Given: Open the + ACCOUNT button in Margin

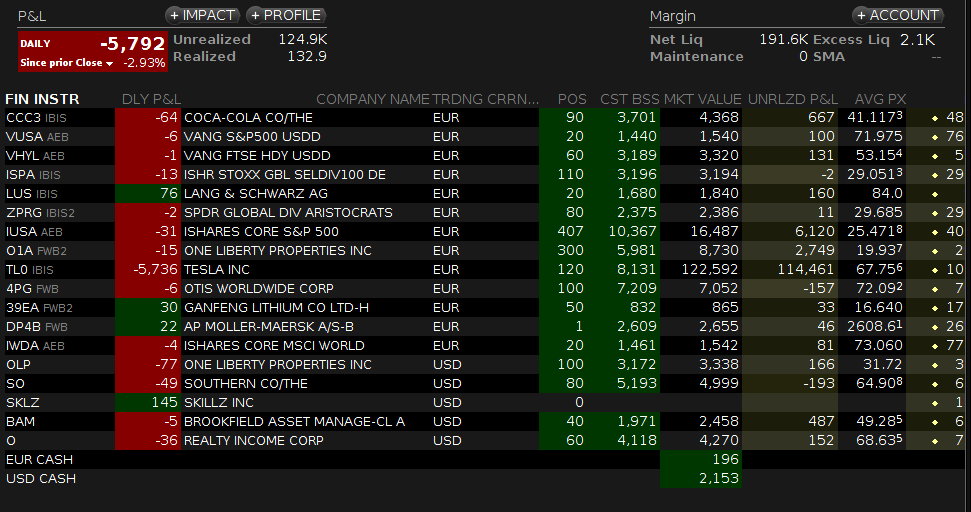Looking at the screenshot, I should pos(898,15).
